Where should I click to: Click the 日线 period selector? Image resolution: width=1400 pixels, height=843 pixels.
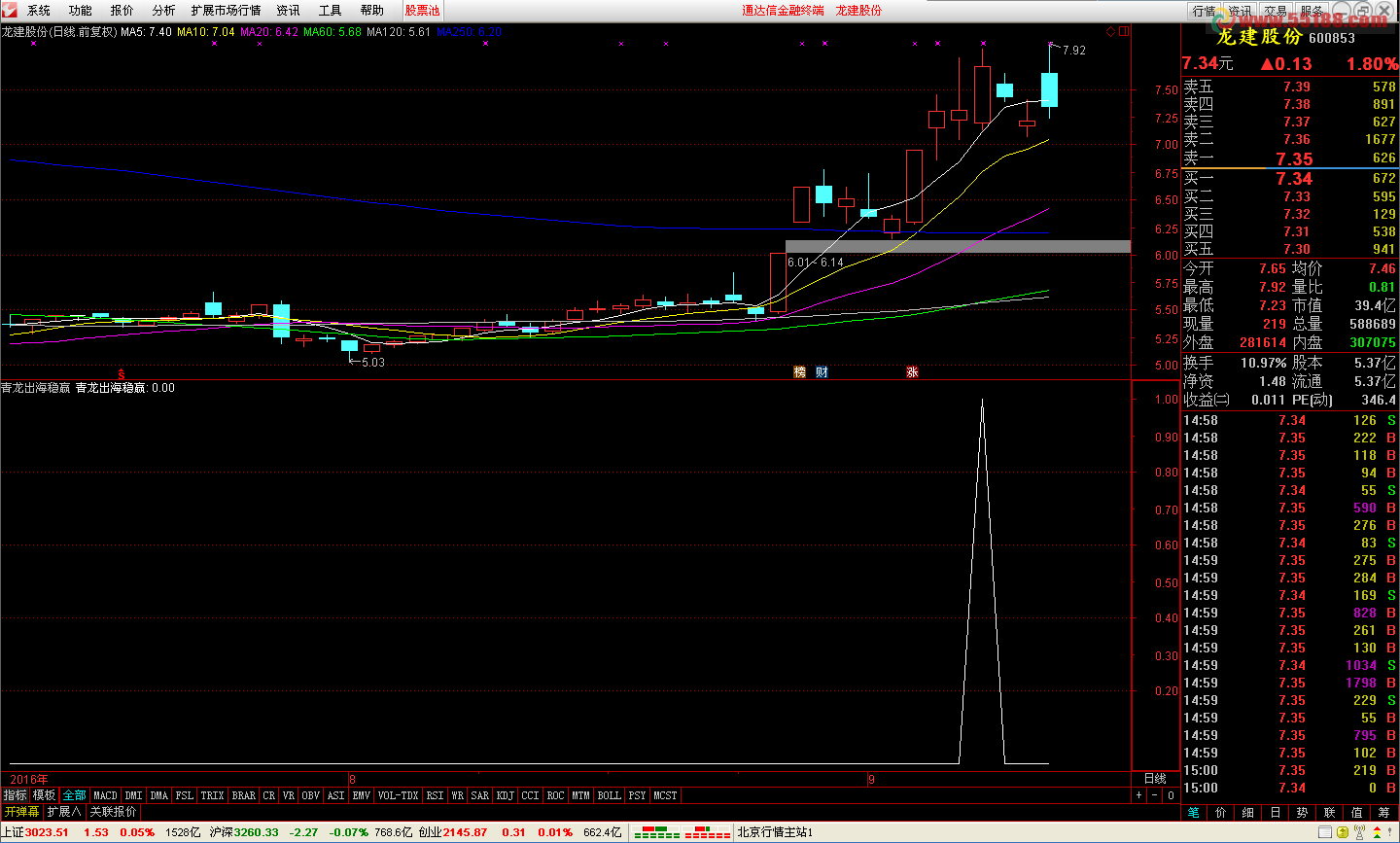[x=1155, y=779]
